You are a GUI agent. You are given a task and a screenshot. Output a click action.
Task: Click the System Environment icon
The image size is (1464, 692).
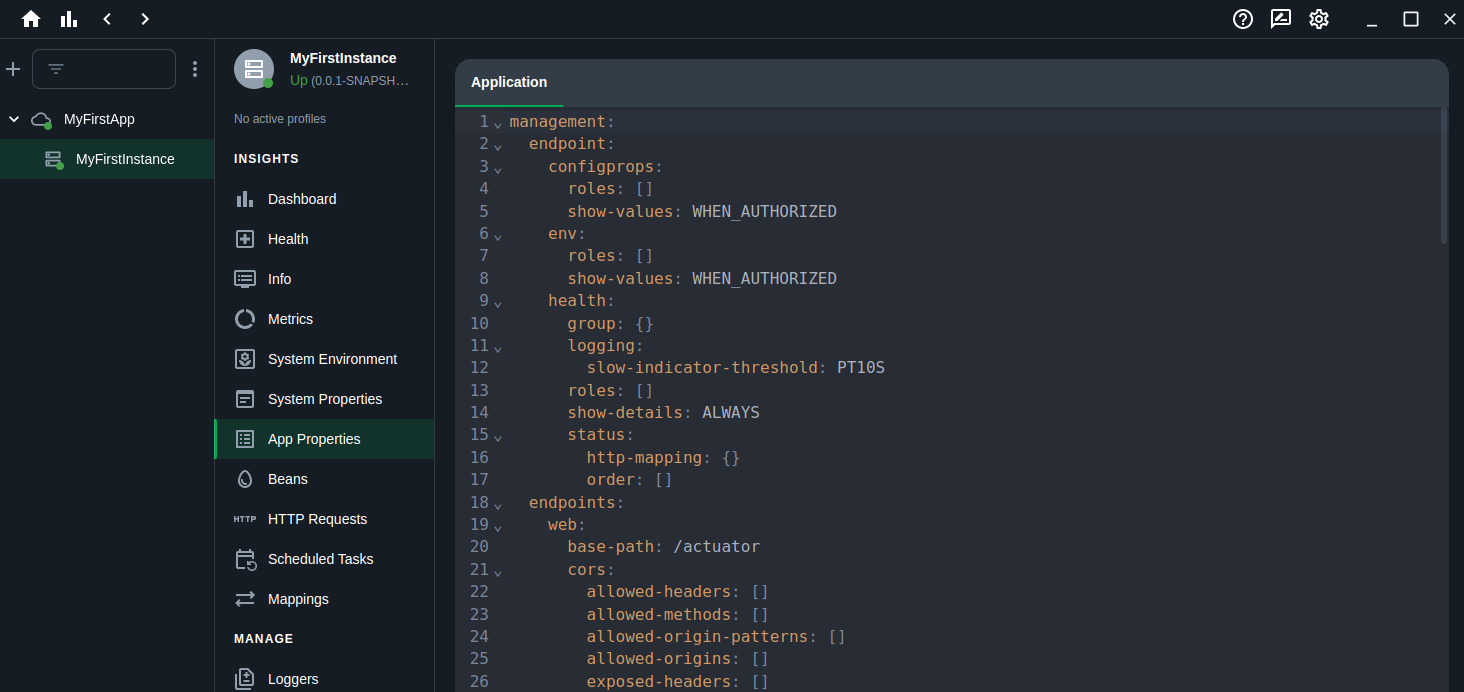[x=245, y=359]
